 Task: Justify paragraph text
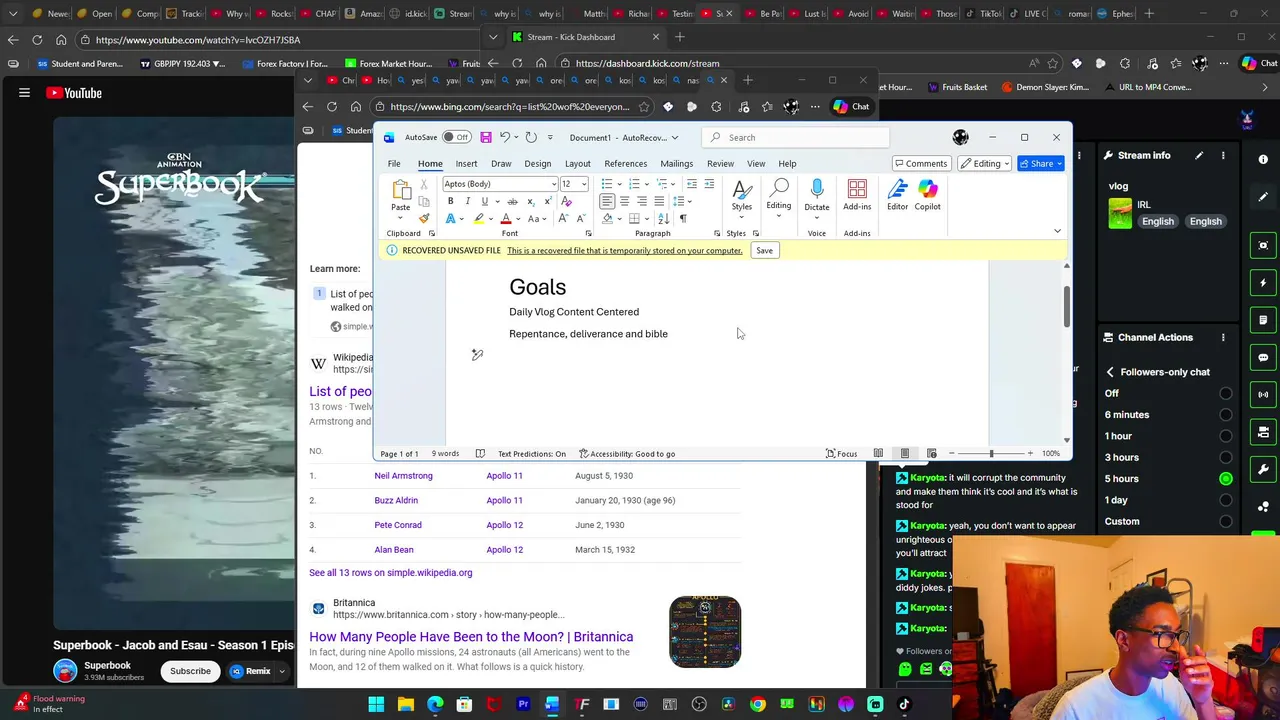(659, 201)
